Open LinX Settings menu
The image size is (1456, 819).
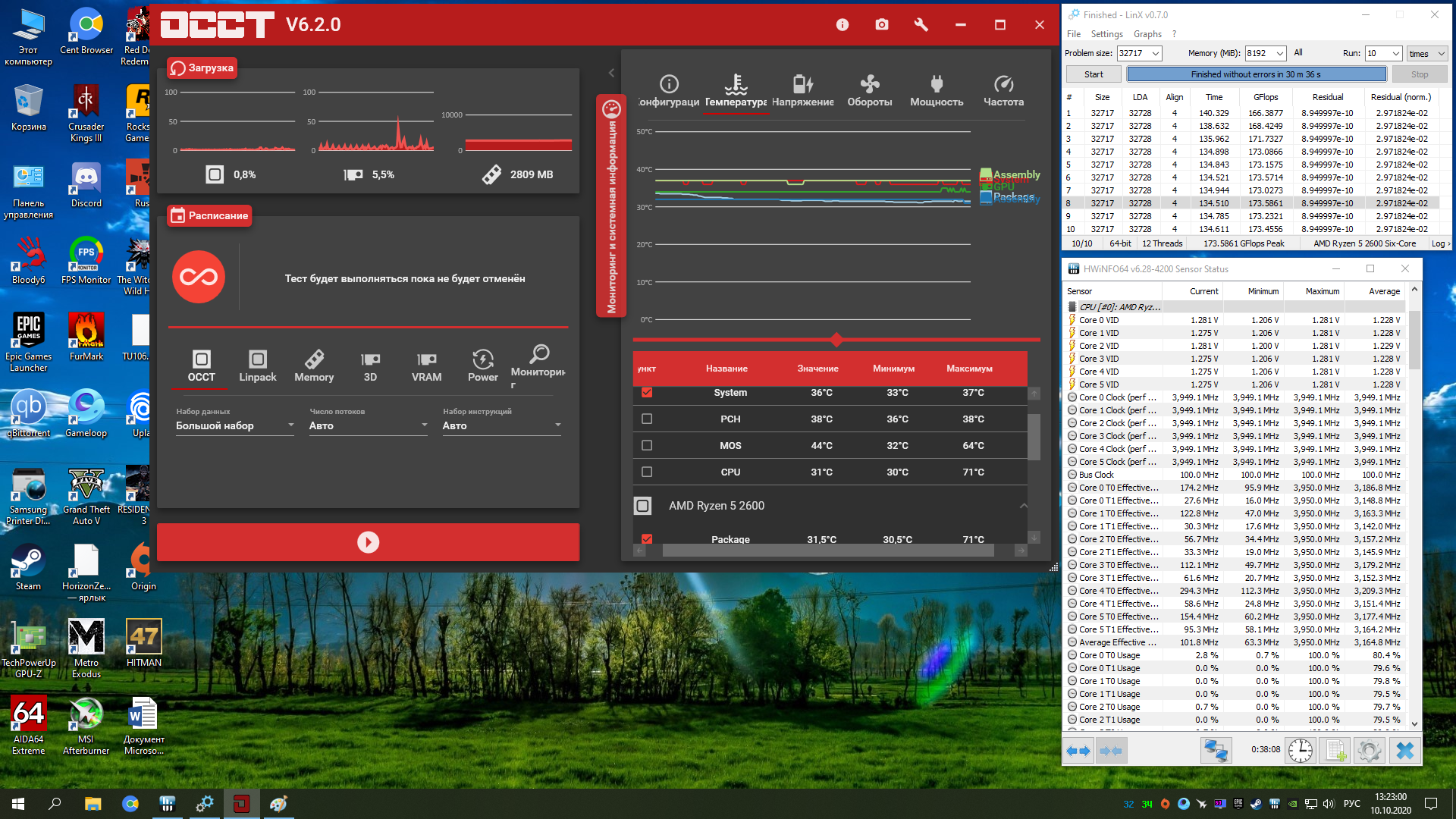1106,34
